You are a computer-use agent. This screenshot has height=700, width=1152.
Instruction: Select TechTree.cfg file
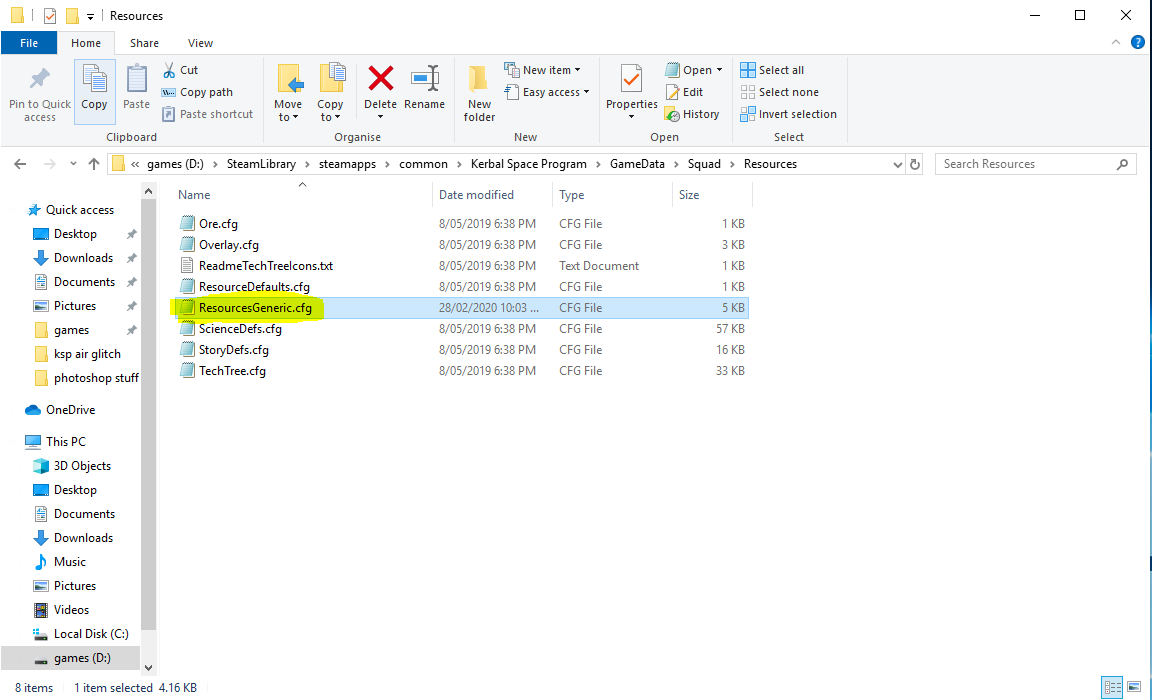click(x=231, y=371)
